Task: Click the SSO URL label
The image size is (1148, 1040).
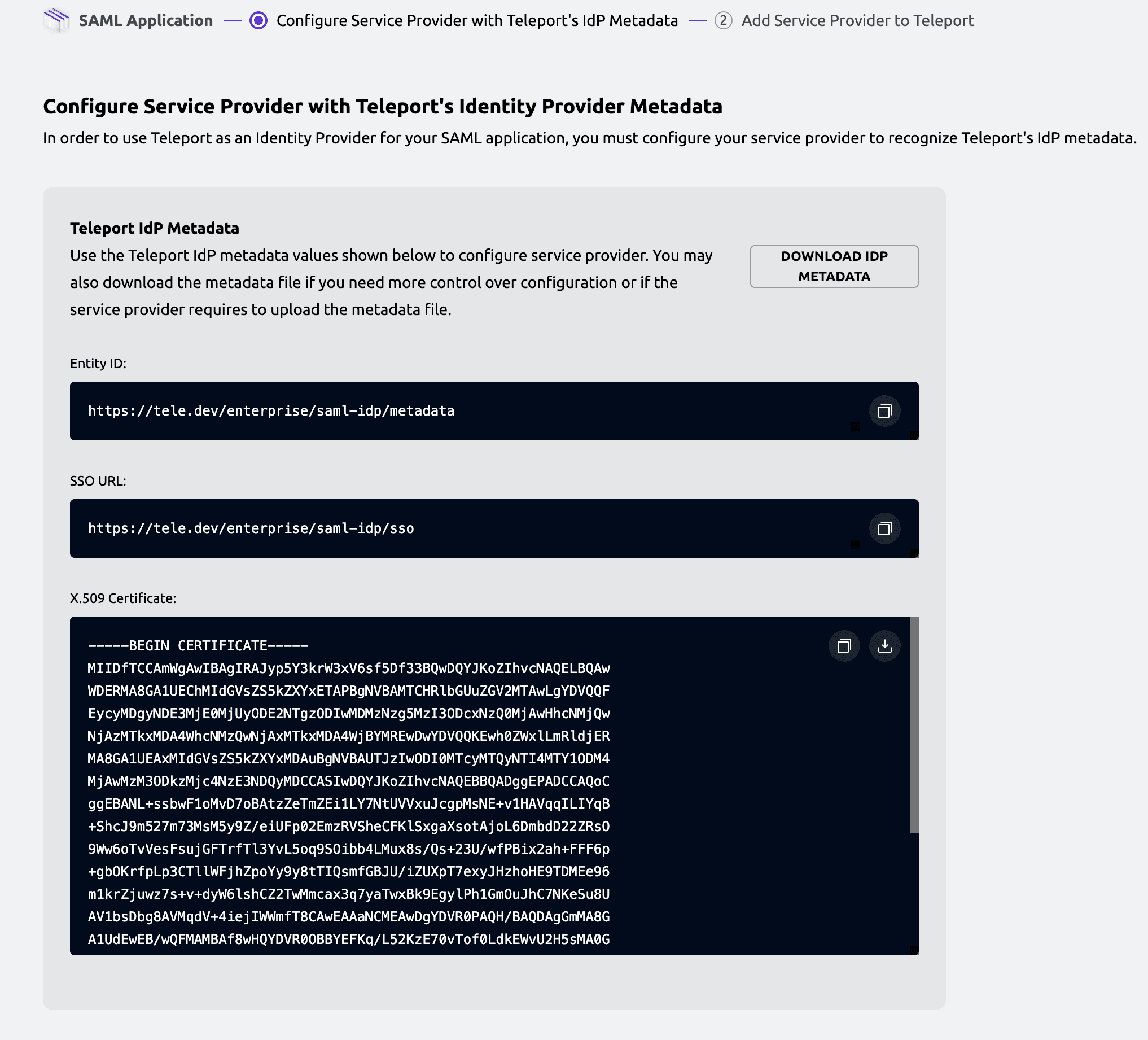Action: [98, 480]
